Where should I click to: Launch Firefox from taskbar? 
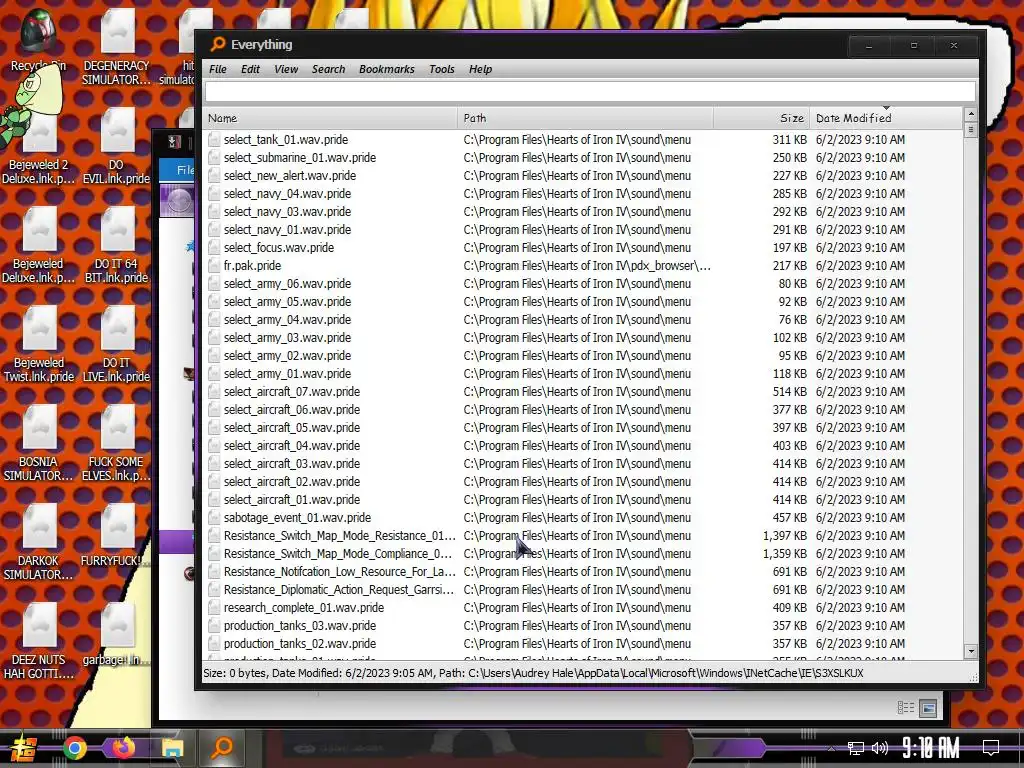[123, 747]
